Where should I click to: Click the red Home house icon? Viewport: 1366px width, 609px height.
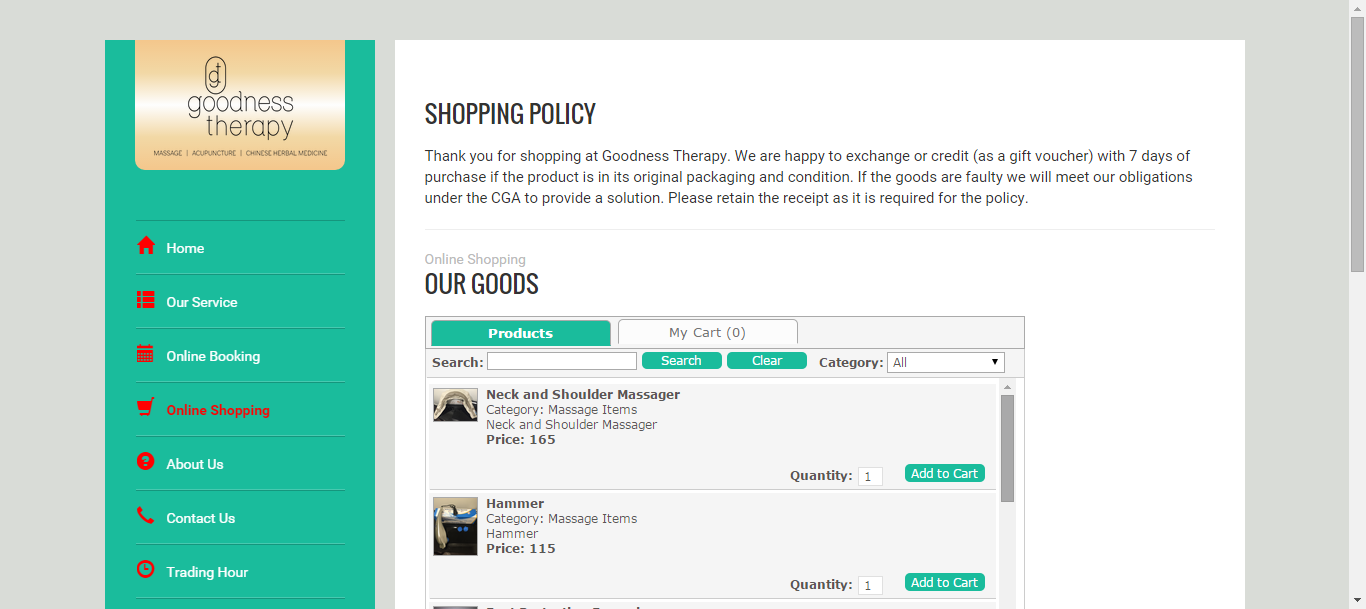tap(146, 245)
